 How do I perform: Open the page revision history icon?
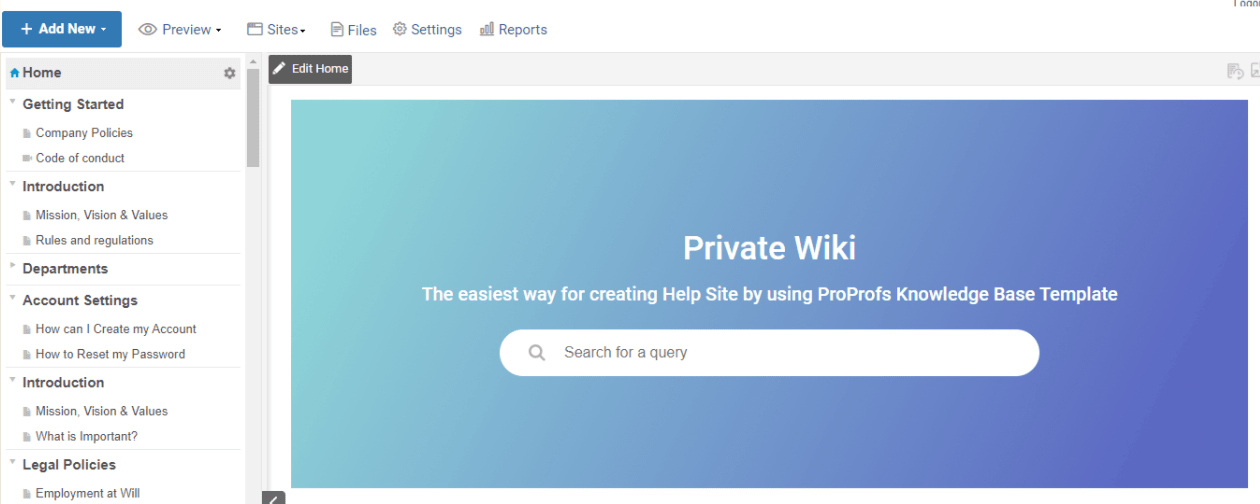(x=1235, y=71)
